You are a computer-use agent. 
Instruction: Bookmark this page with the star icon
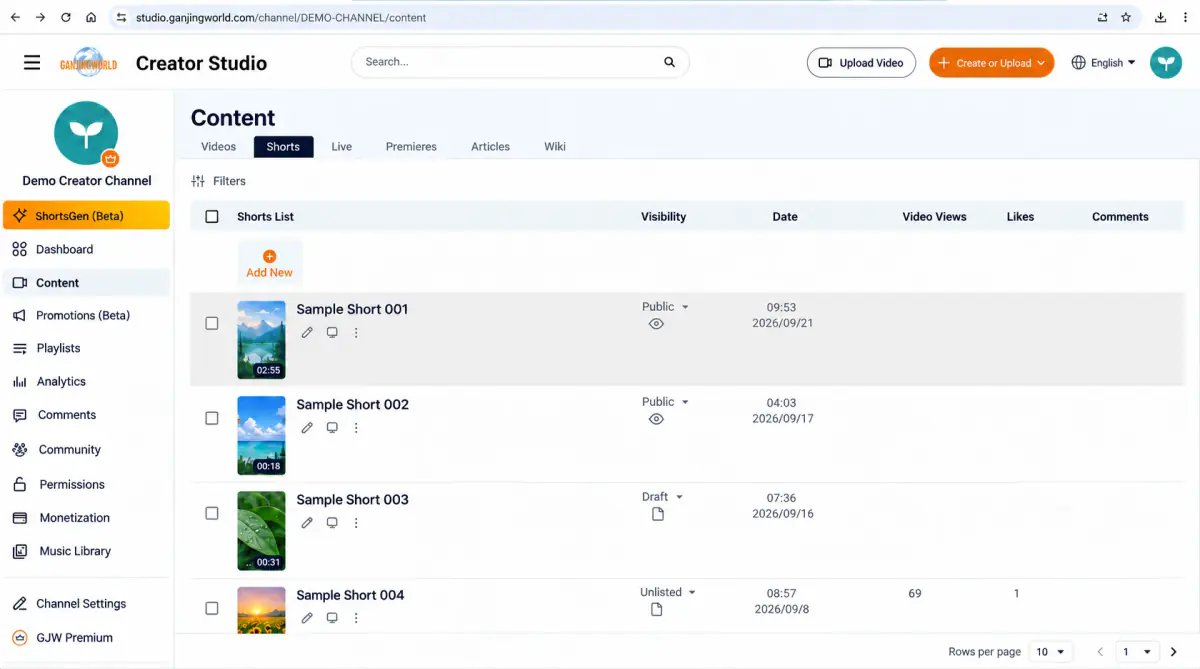click(x=1126, y=17)
